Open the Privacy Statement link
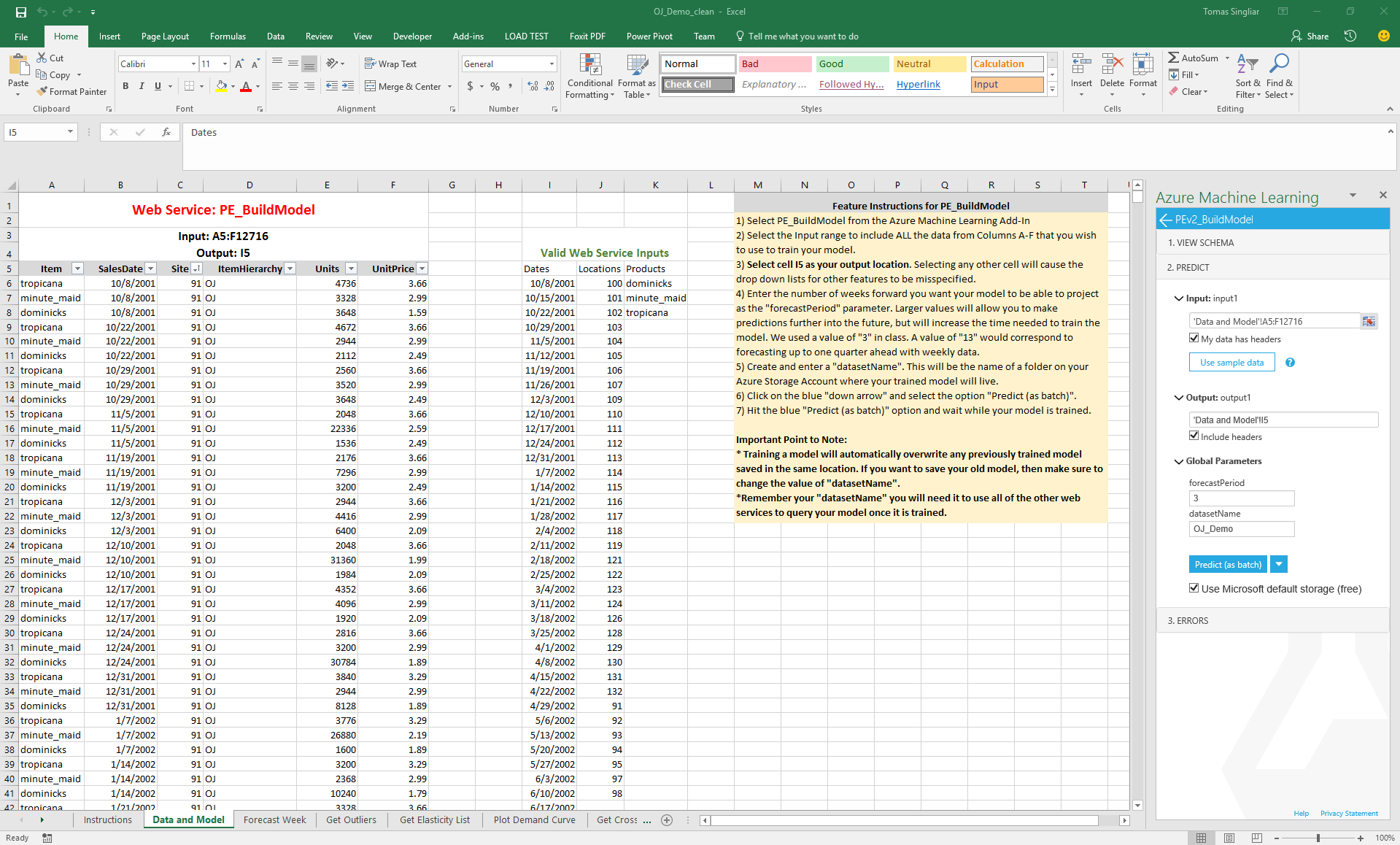Viewport: 1400px width, 845px height. pos(1349,813)
